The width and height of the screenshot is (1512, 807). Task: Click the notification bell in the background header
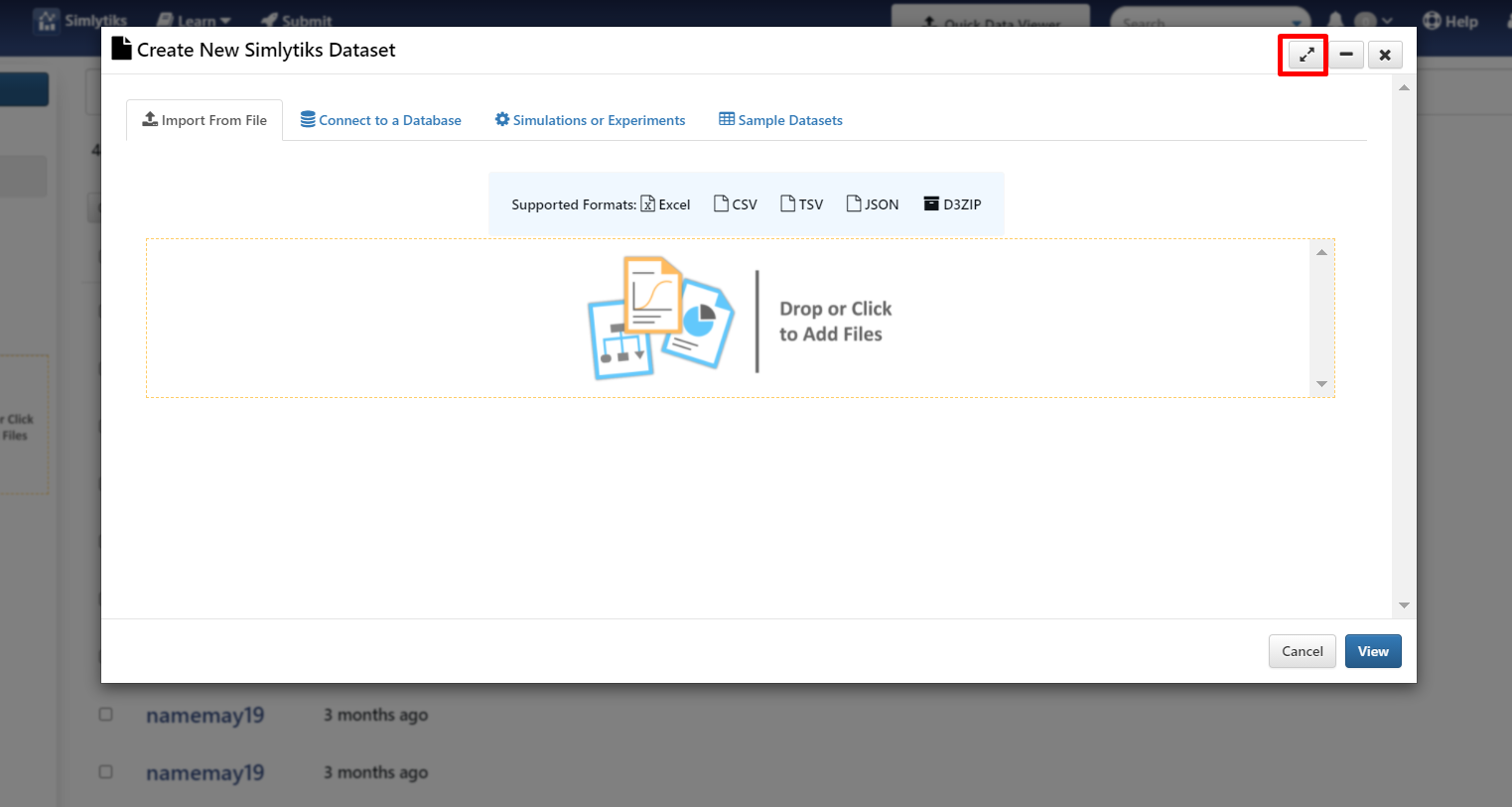point(1335,21)
